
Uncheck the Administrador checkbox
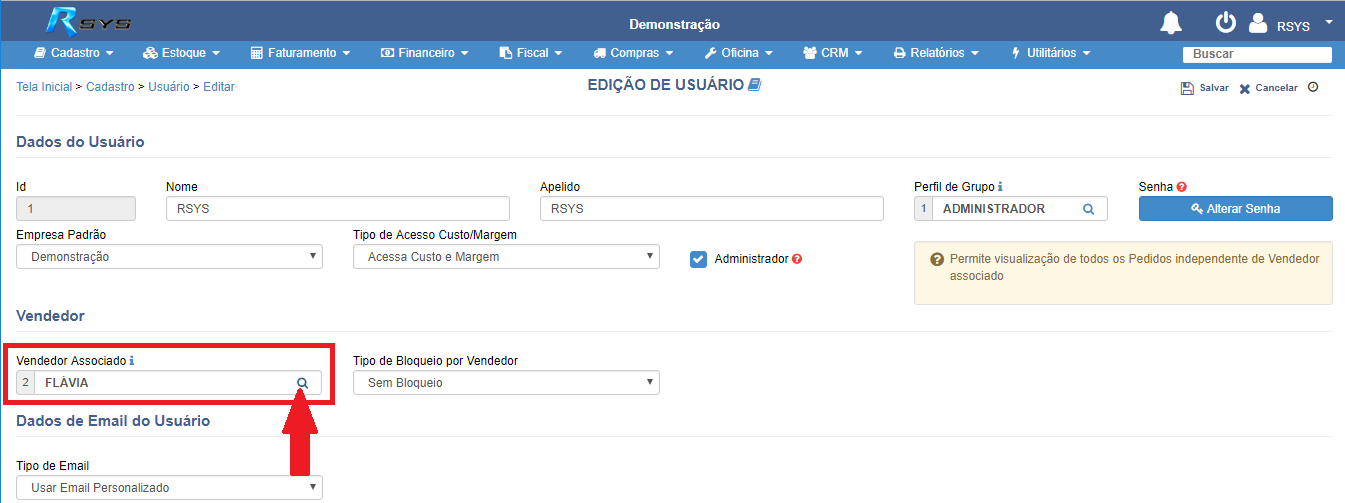point(699,259)
